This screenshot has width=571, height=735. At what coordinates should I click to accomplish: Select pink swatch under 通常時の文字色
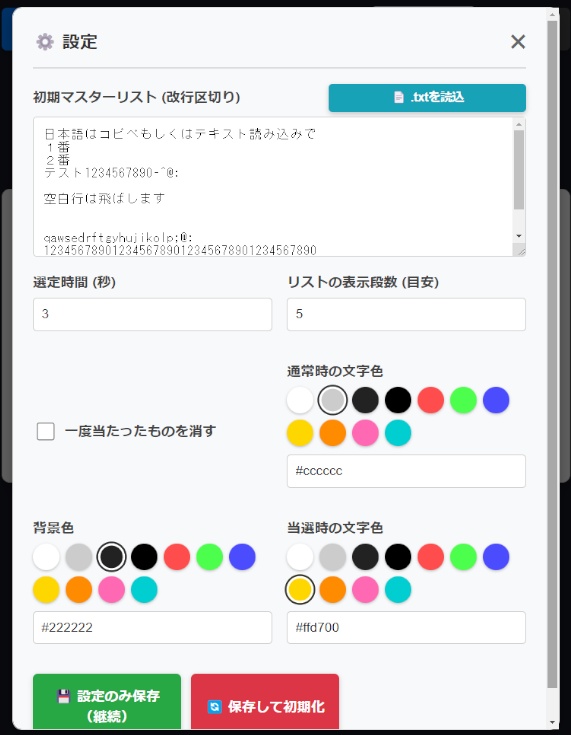tap(365, 433)
